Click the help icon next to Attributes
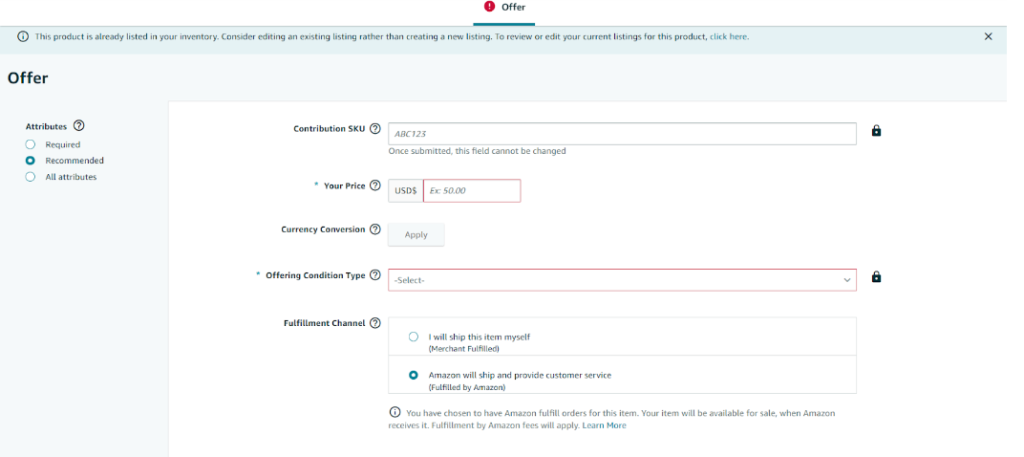Viewport: 1024px width, 457px height. coord(79,125)
